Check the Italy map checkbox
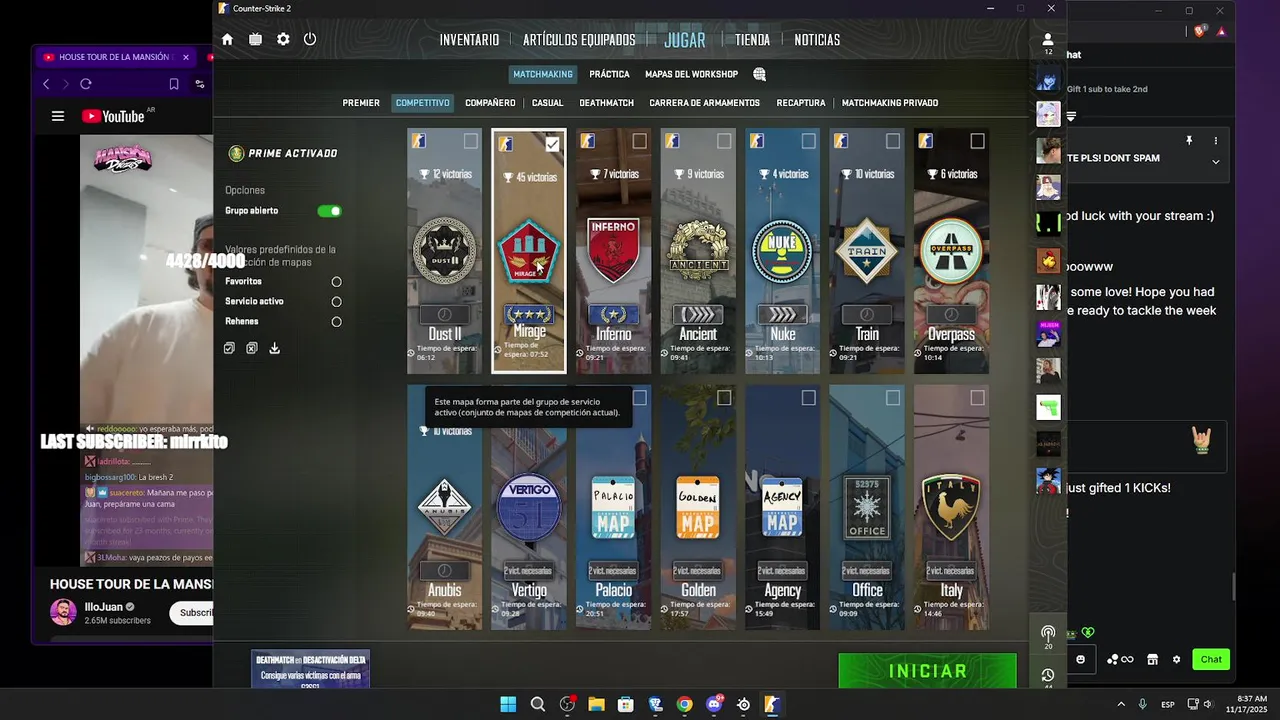 [x=977, y=398]
